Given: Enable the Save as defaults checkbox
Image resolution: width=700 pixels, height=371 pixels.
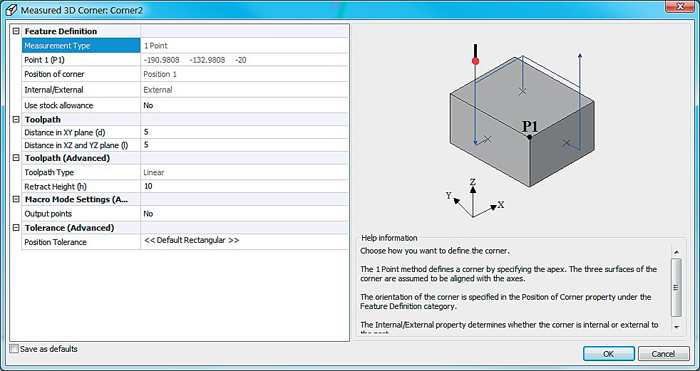Looking at the screenshot, I should 15,349.
